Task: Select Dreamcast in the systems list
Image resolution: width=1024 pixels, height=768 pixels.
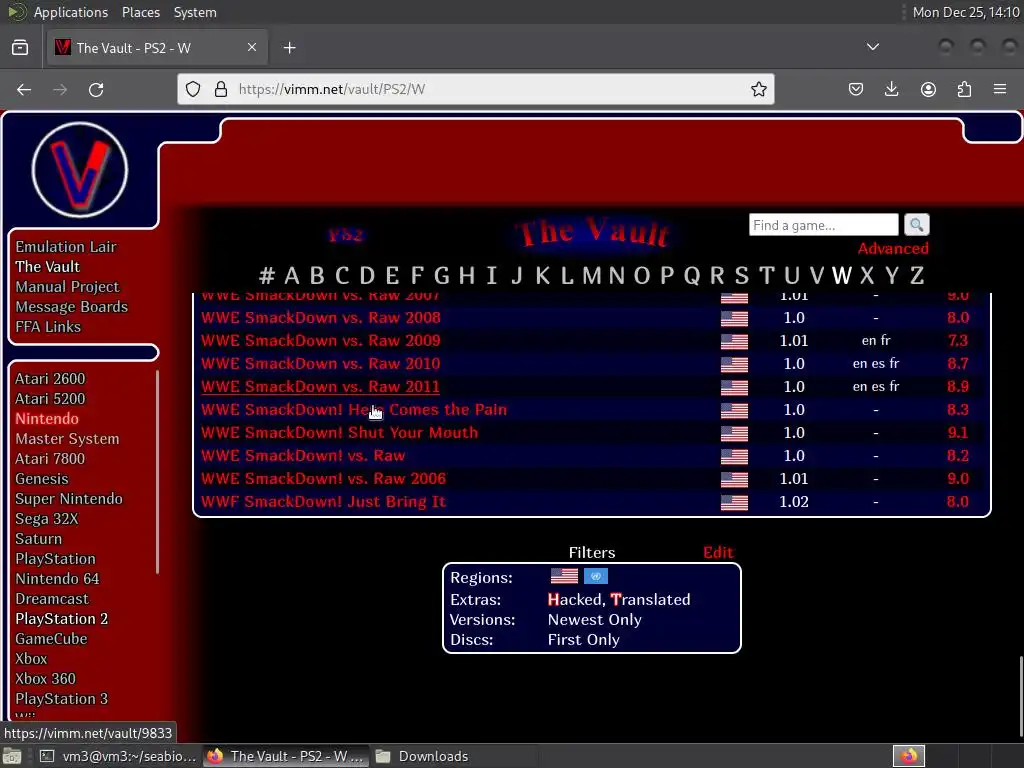Action: [x=52, y=599]
